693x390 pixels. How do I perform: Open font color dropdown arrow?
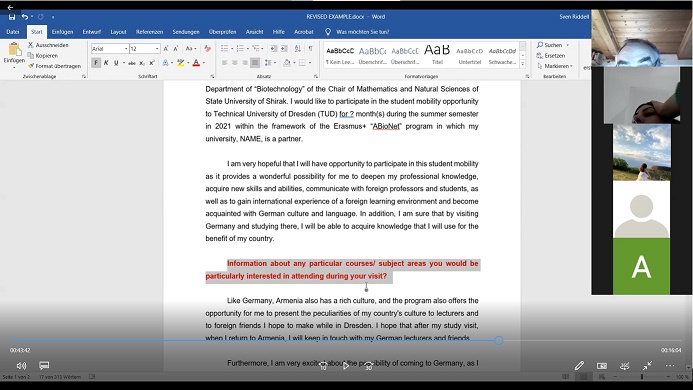(204, 63)
